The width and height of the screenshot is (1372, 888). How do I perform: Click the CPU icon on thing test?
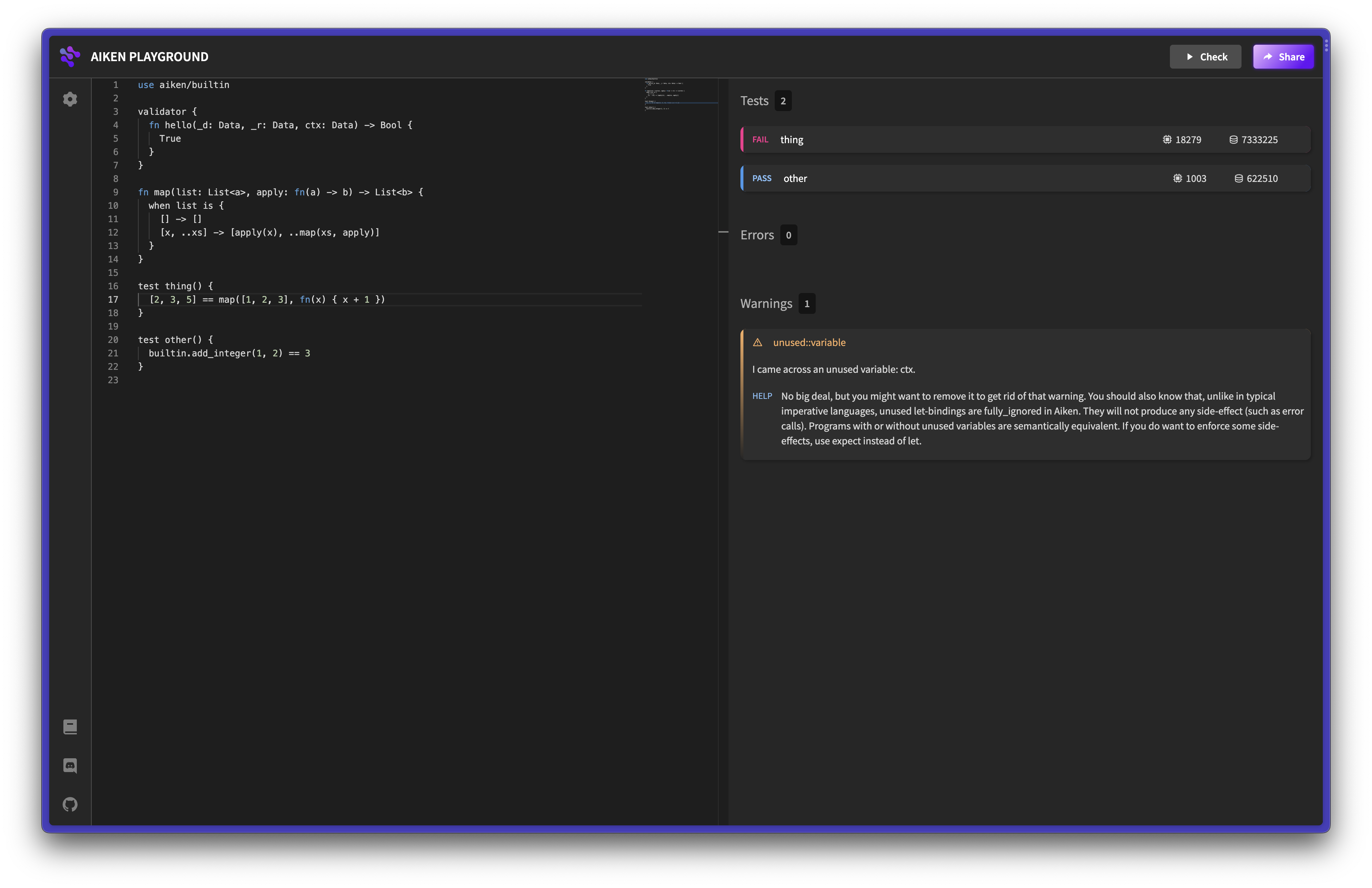click(x=1167, y=139)
